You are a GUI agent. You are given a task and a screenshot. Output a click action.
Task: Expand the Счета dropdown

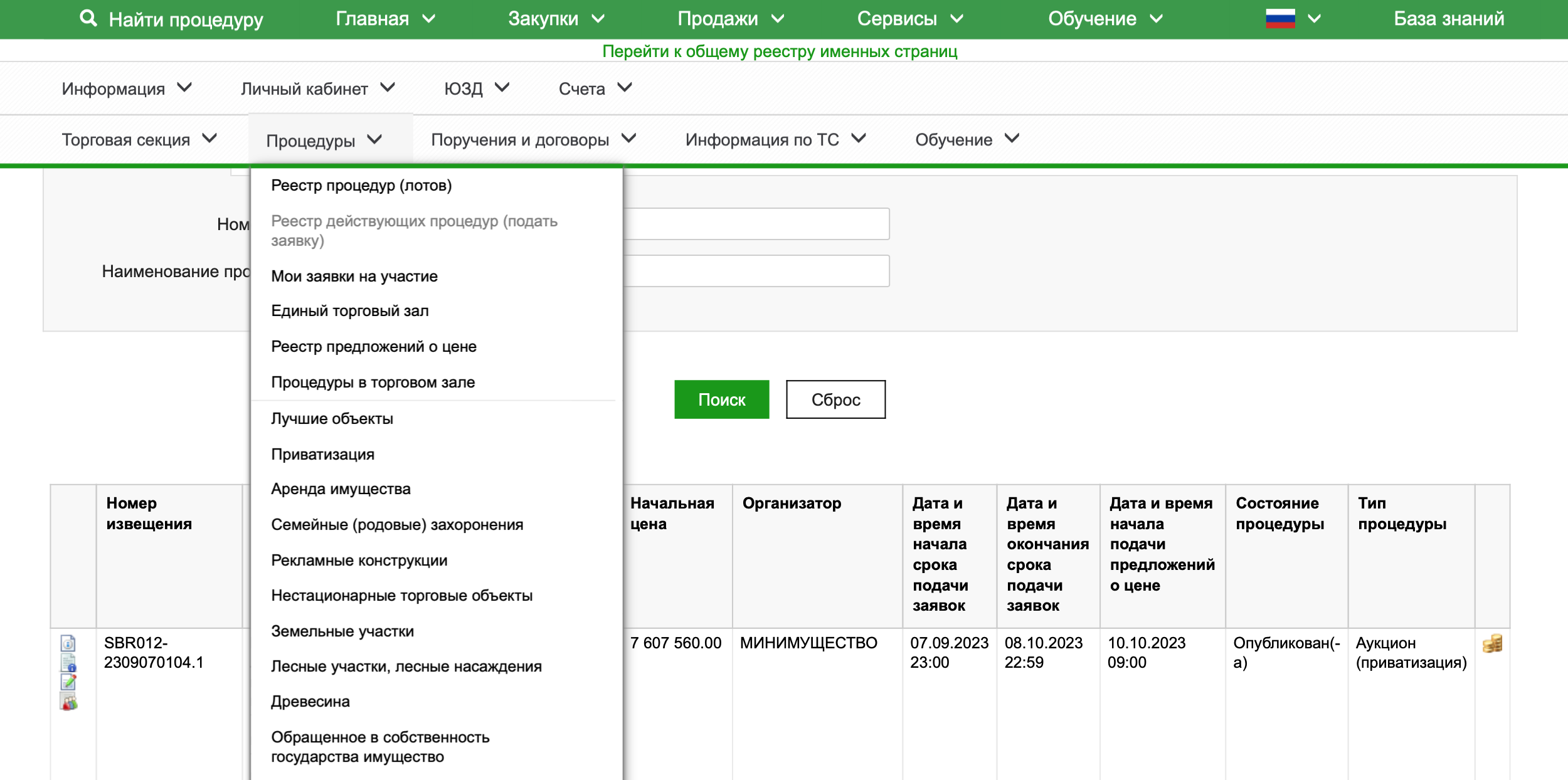595,88
